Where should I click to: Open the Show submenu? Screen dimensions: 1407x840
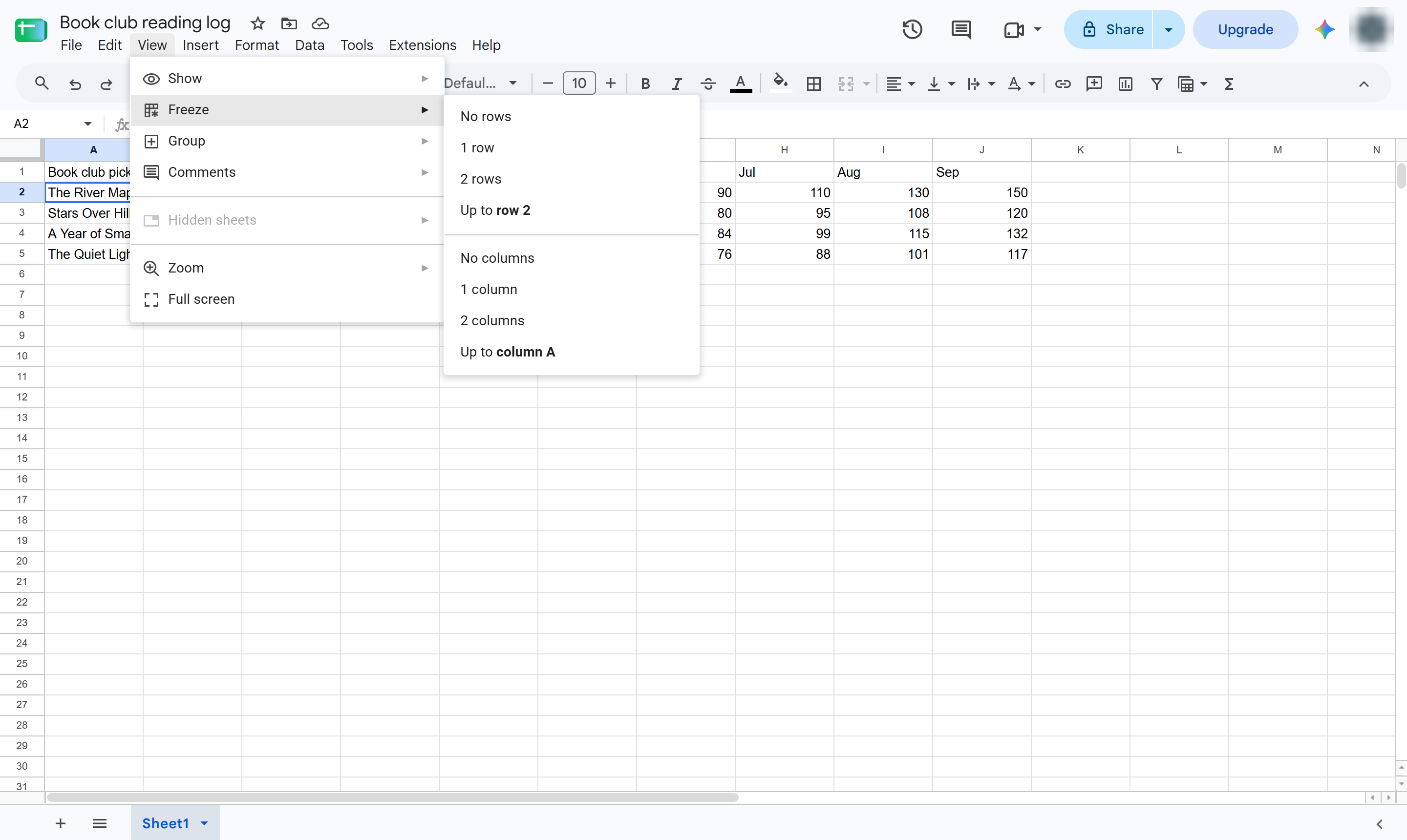tap(286, 78)
